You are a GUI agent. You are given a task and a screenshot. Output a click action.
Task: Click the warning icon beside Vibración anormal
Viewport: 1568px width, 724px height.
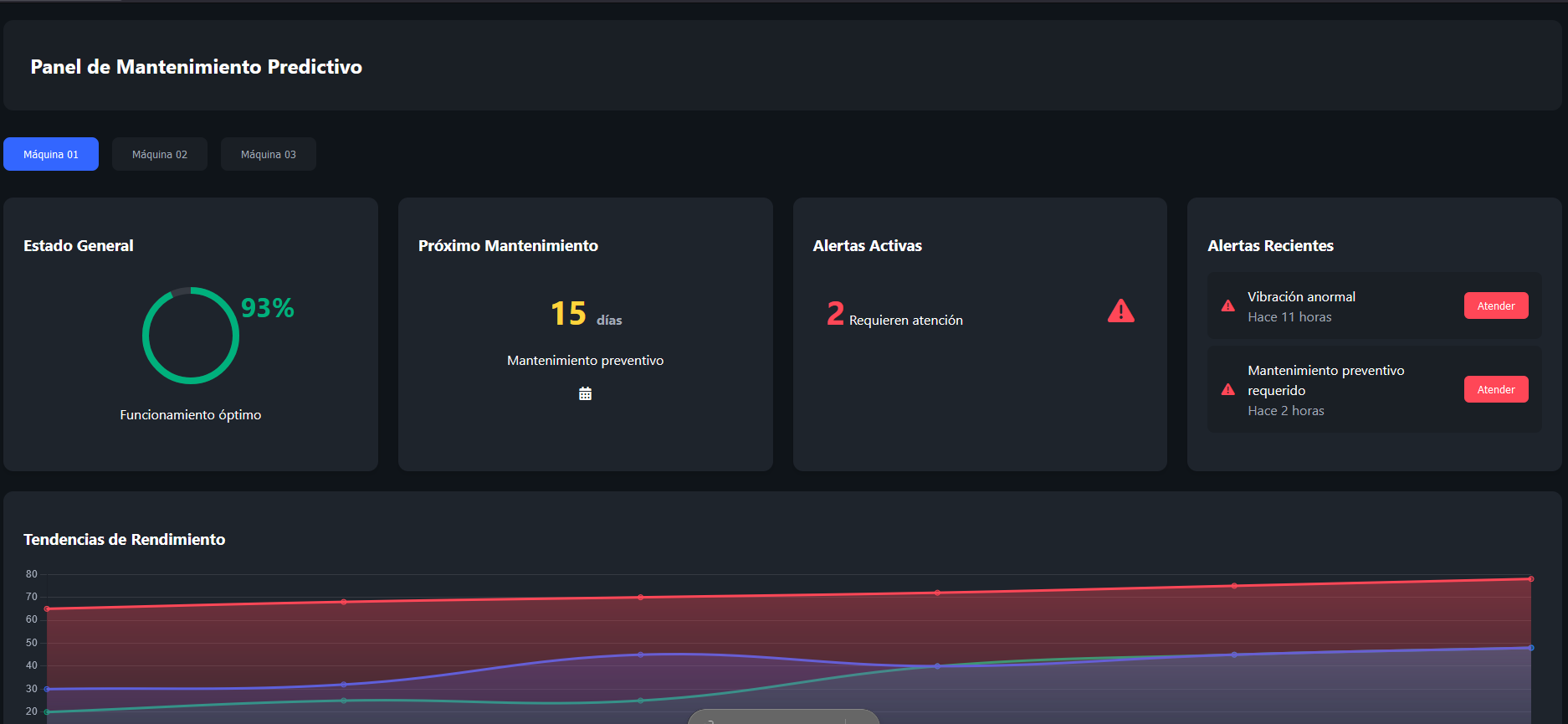click(1227, 306)
